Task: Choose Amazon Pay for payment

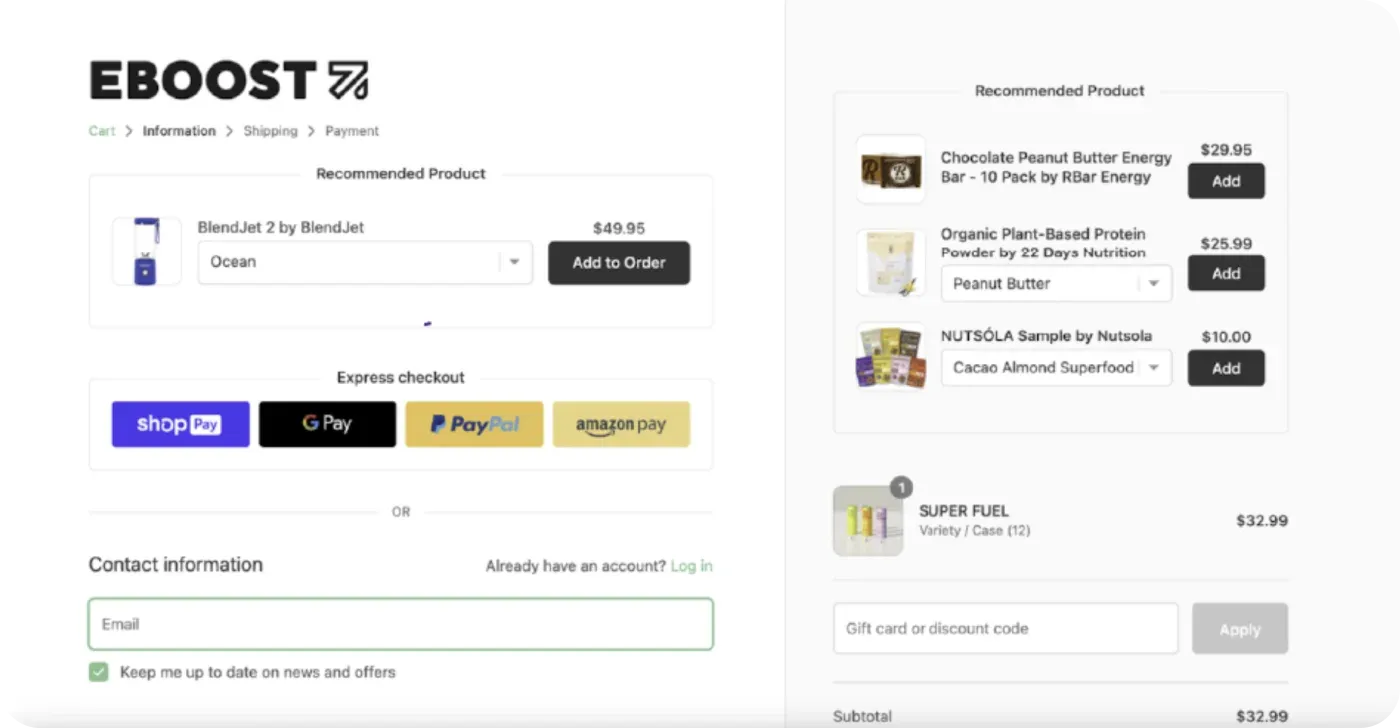Action: [x=621, y=424]
